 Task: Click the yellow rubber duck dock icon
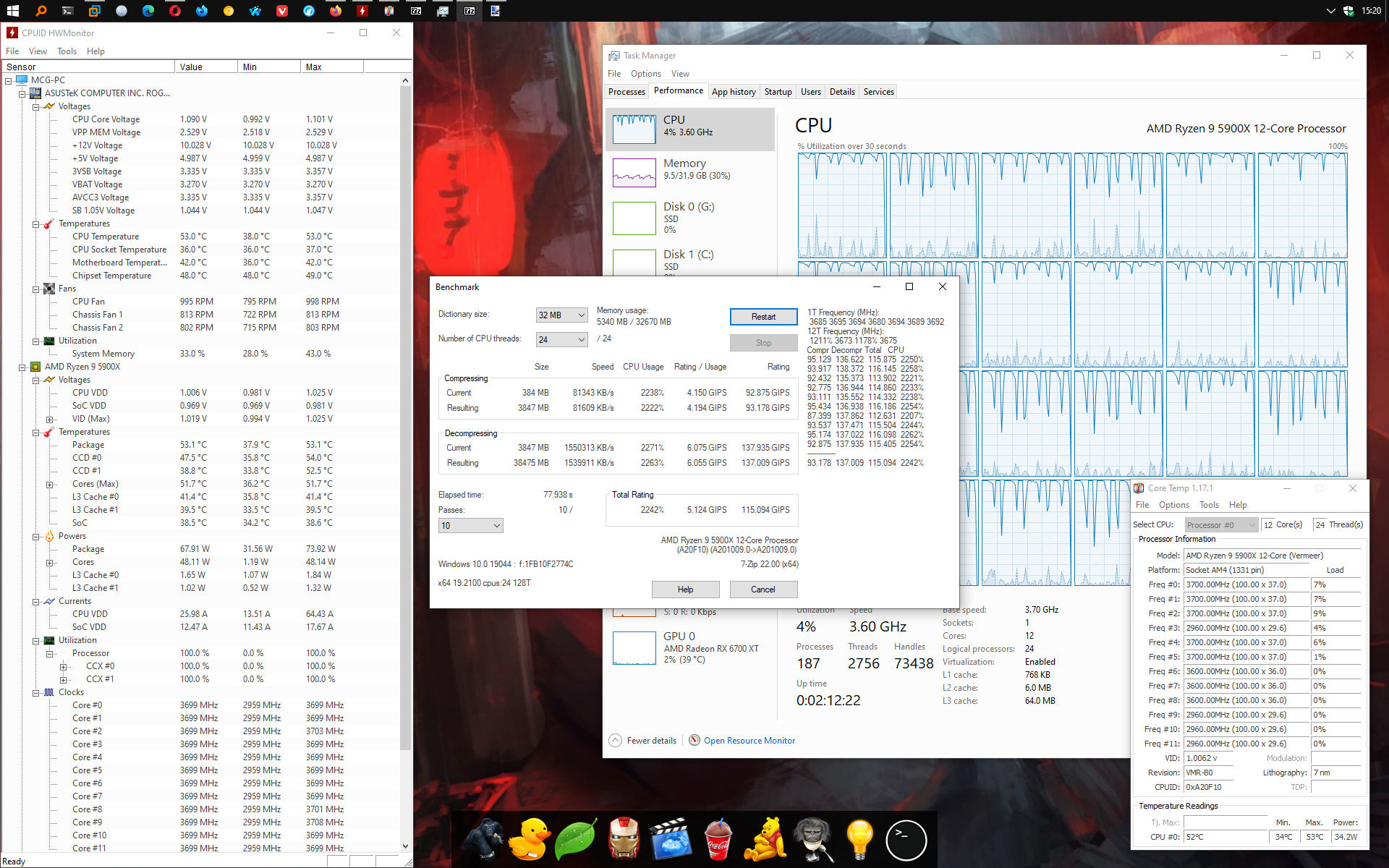[x=529, y=839]
